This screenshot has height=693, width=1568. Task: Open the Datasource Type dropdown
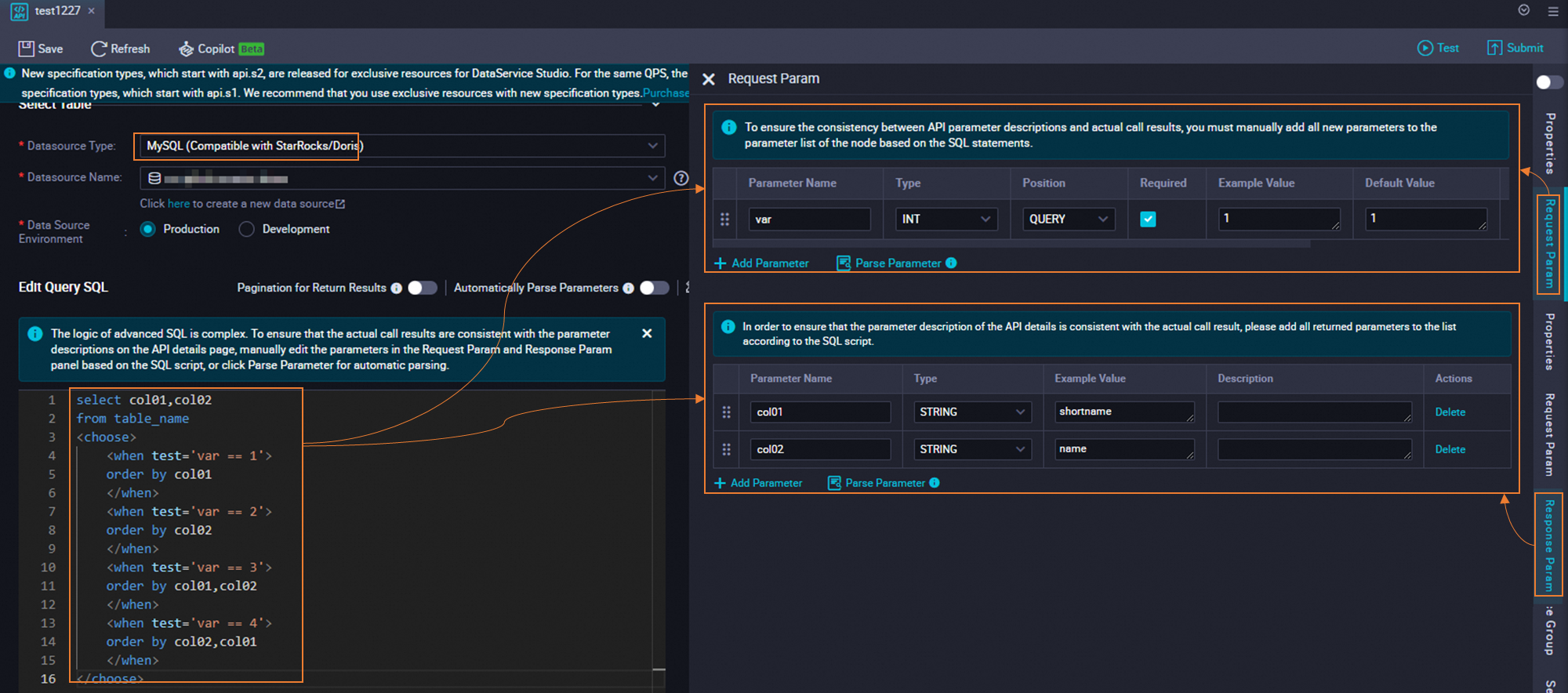[401, 146]
